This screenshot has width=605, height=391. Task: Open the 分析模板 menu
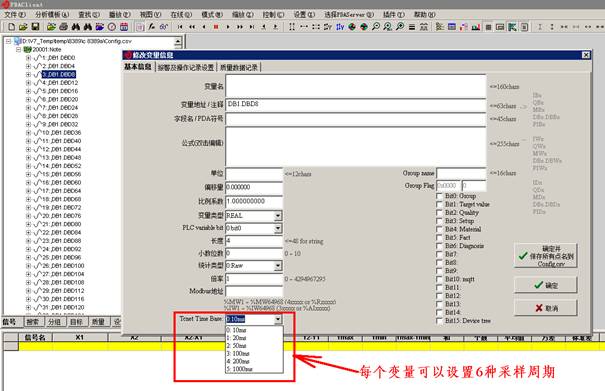coord(52,14)
